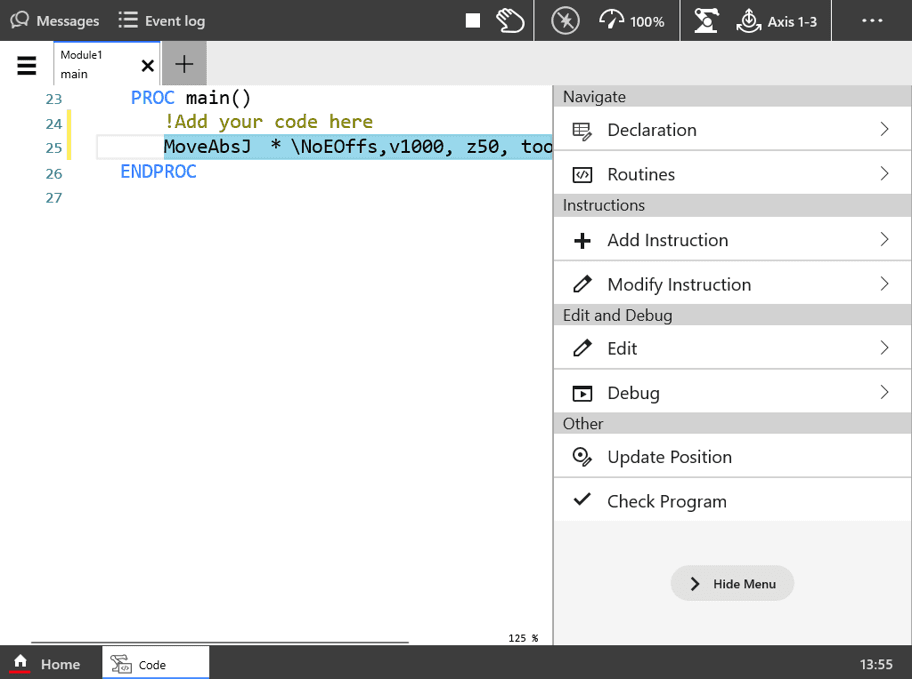
Task: Run Check Program
Action: click(732, 501)
